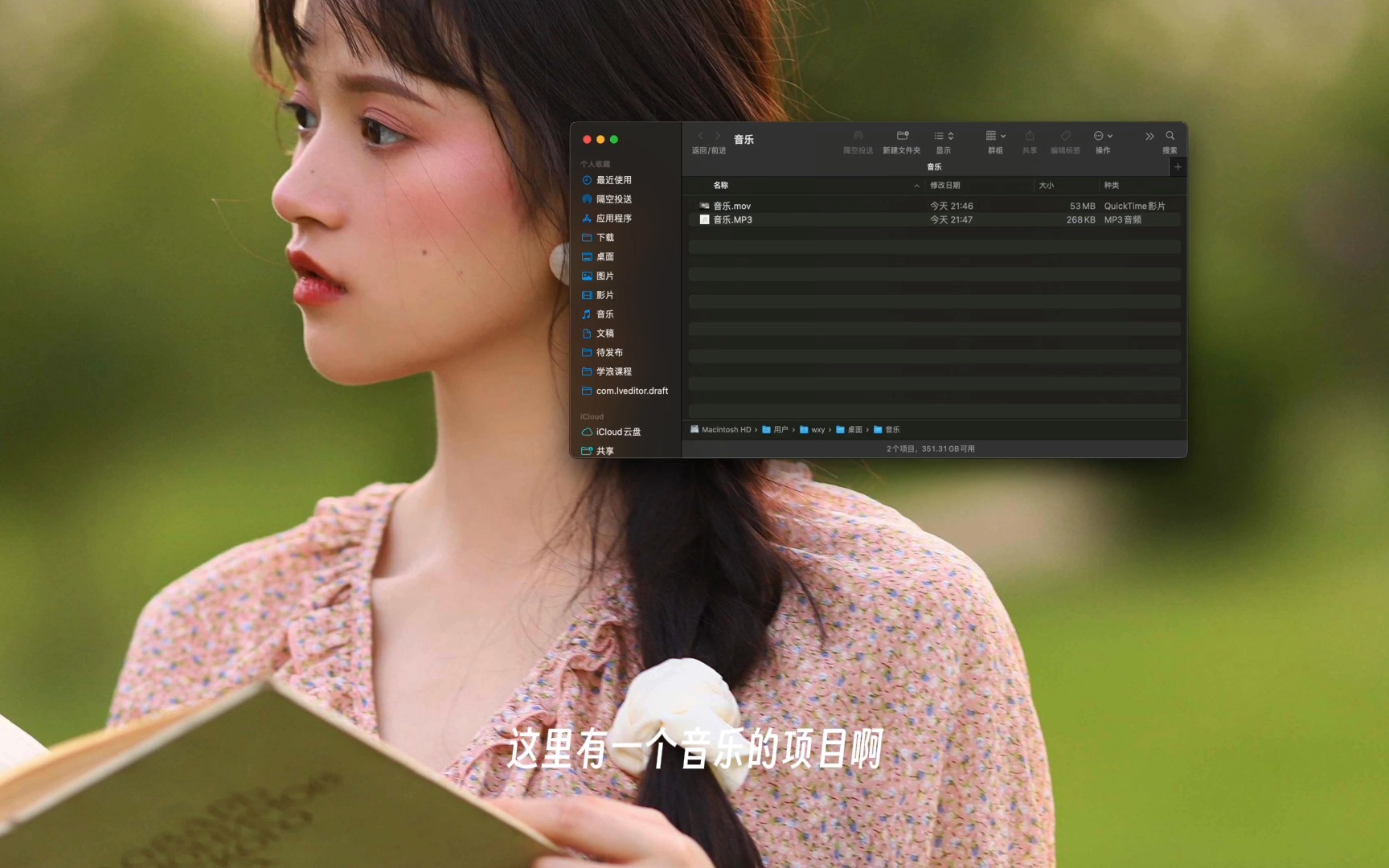Zoom the Finder window with the green button

(x=614, y=140)
